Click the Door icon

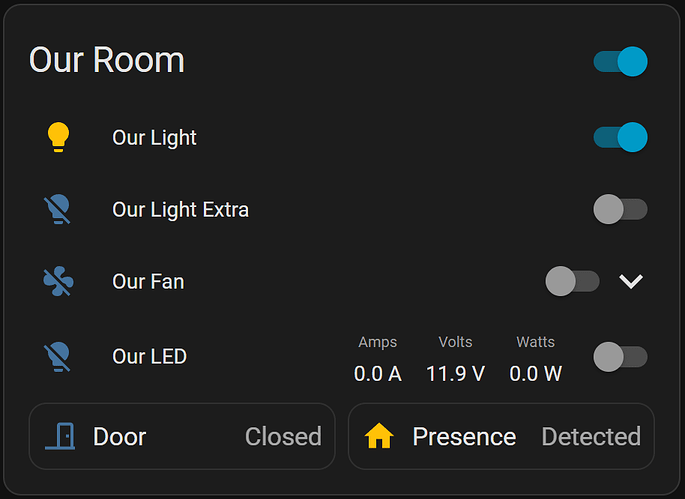point(60,436)
